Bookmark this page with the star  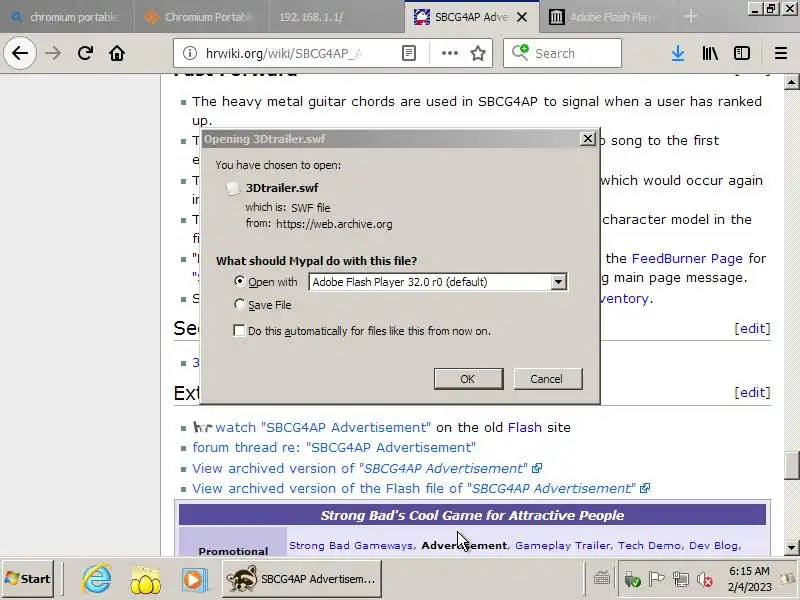(478, 53)
